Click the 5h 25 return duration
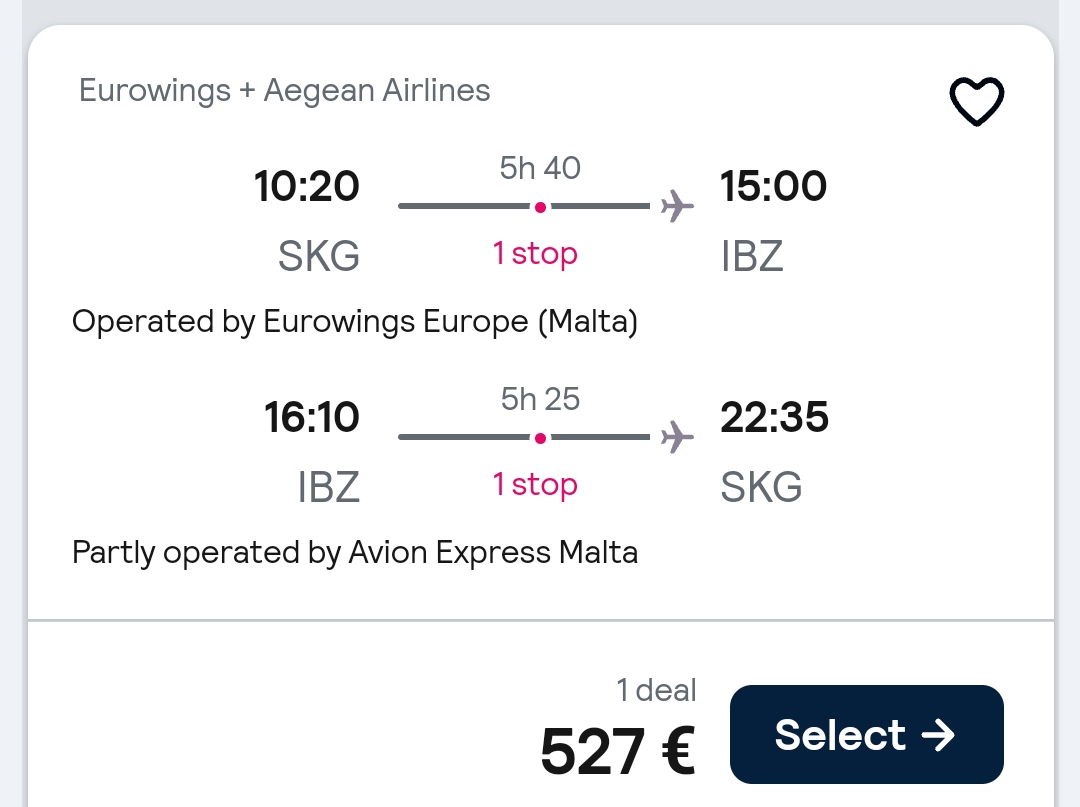1080x807 pixels. point(540,399)
